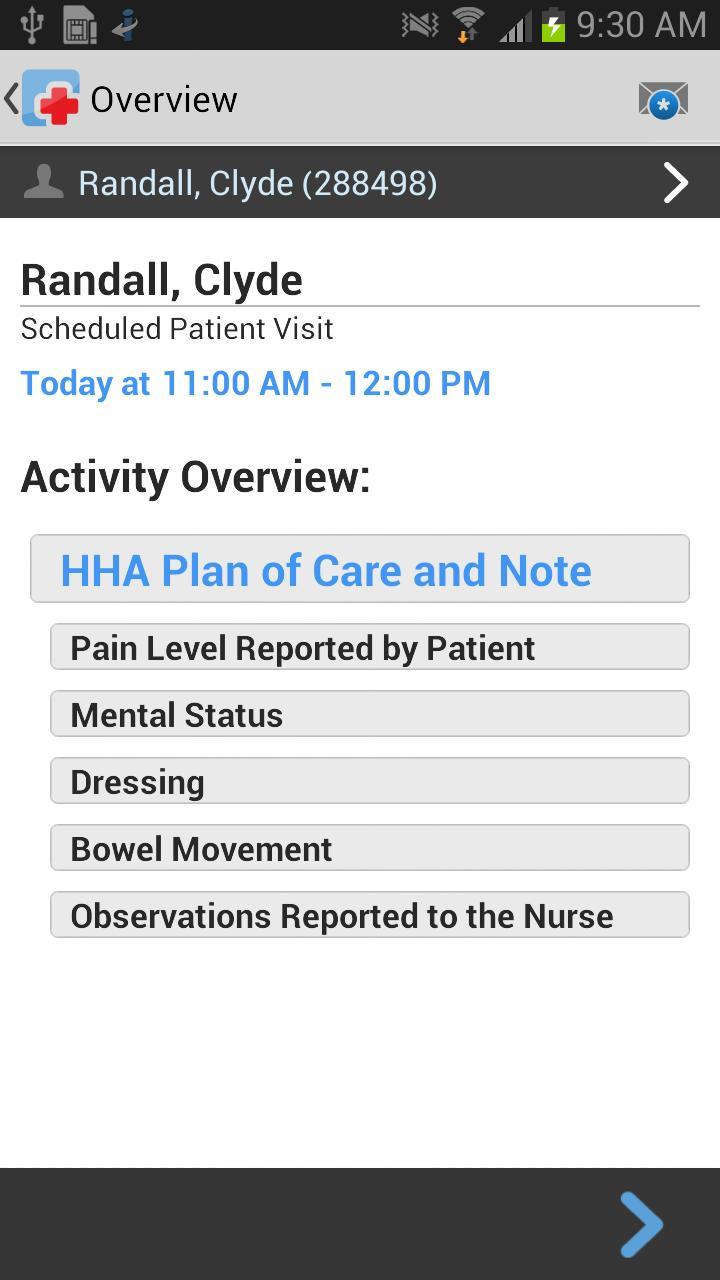Tap the red cross app logo icon

tap(51, 98)
